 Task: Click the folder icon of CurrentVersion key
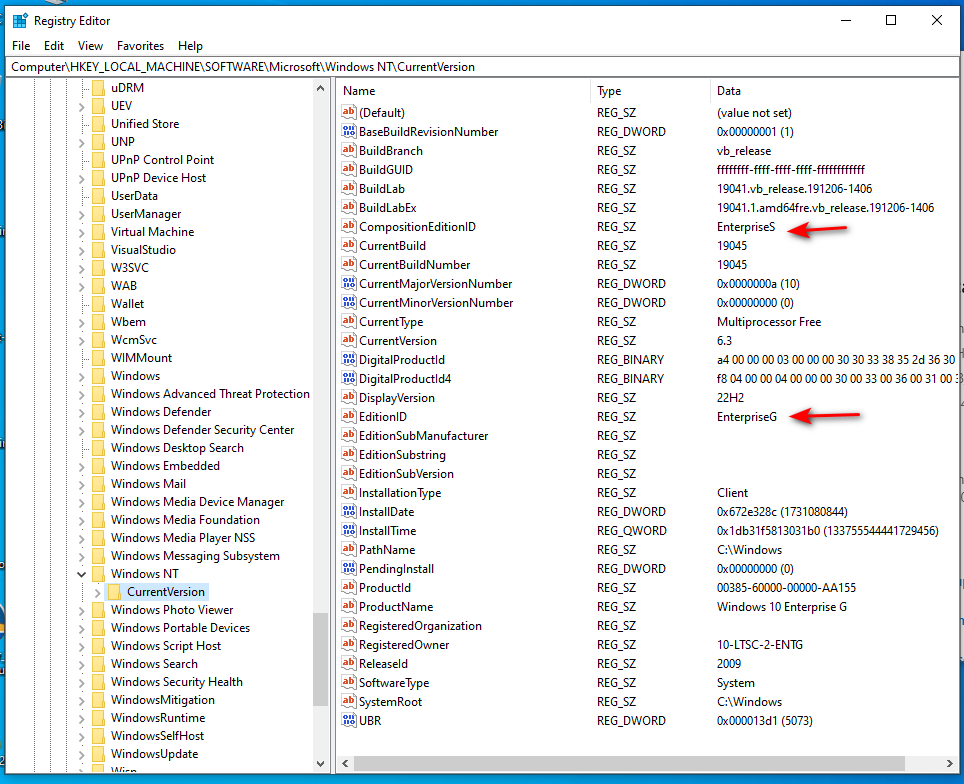(114, 592)
